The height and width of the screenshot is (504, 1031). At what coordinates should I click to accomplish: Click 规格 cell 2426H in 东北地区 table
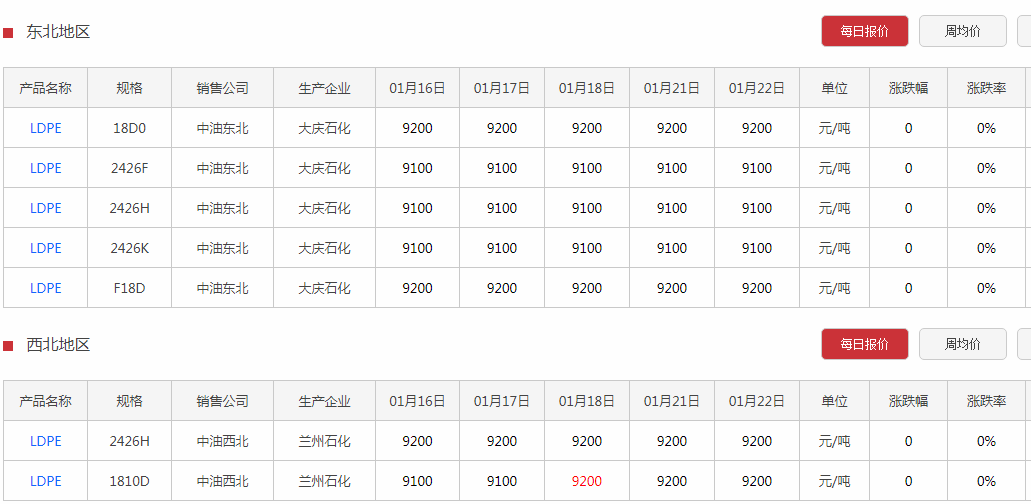coord(130,208)
